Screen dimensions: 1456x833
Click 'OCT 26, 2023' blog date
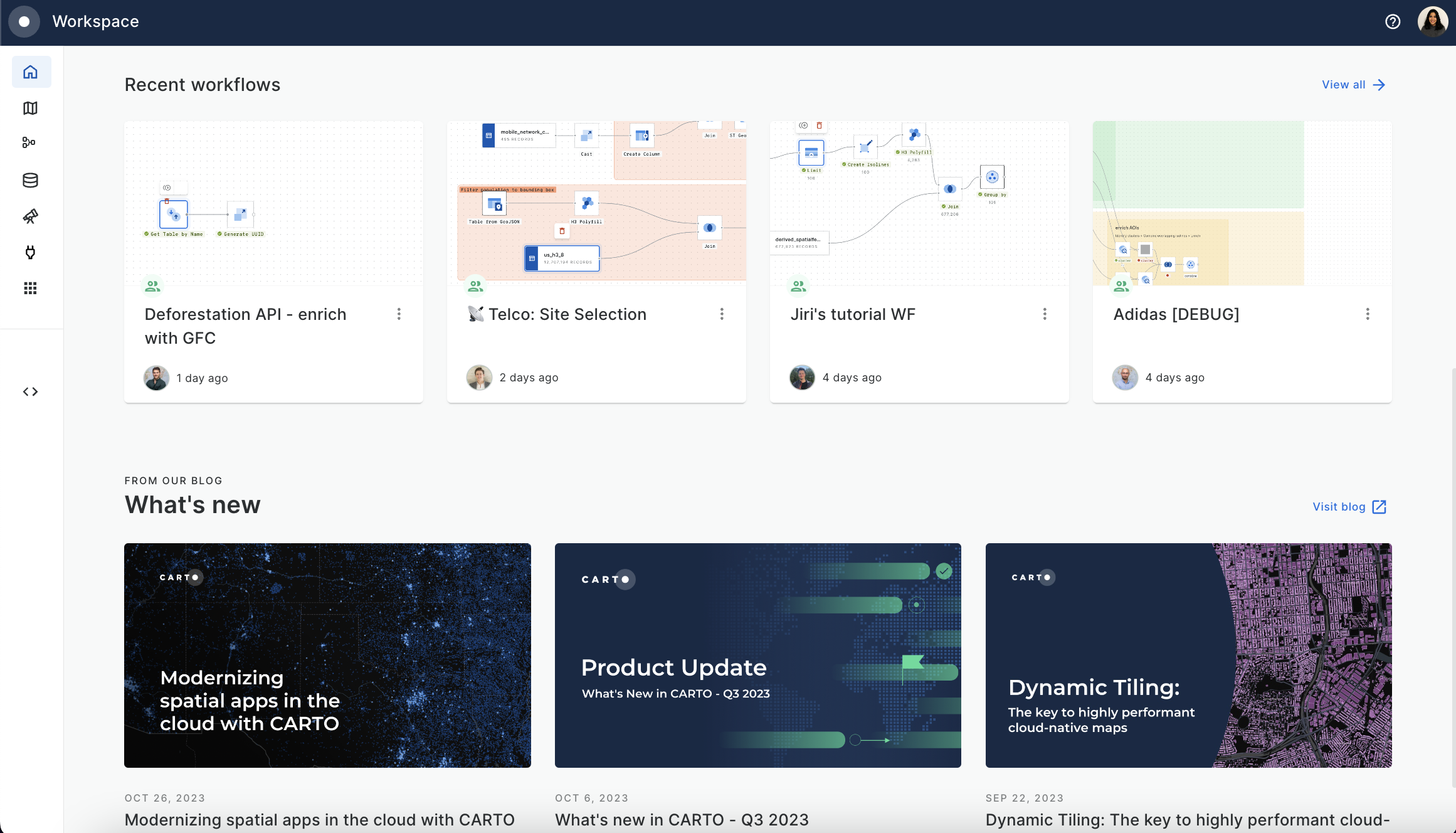pos(165,798)
